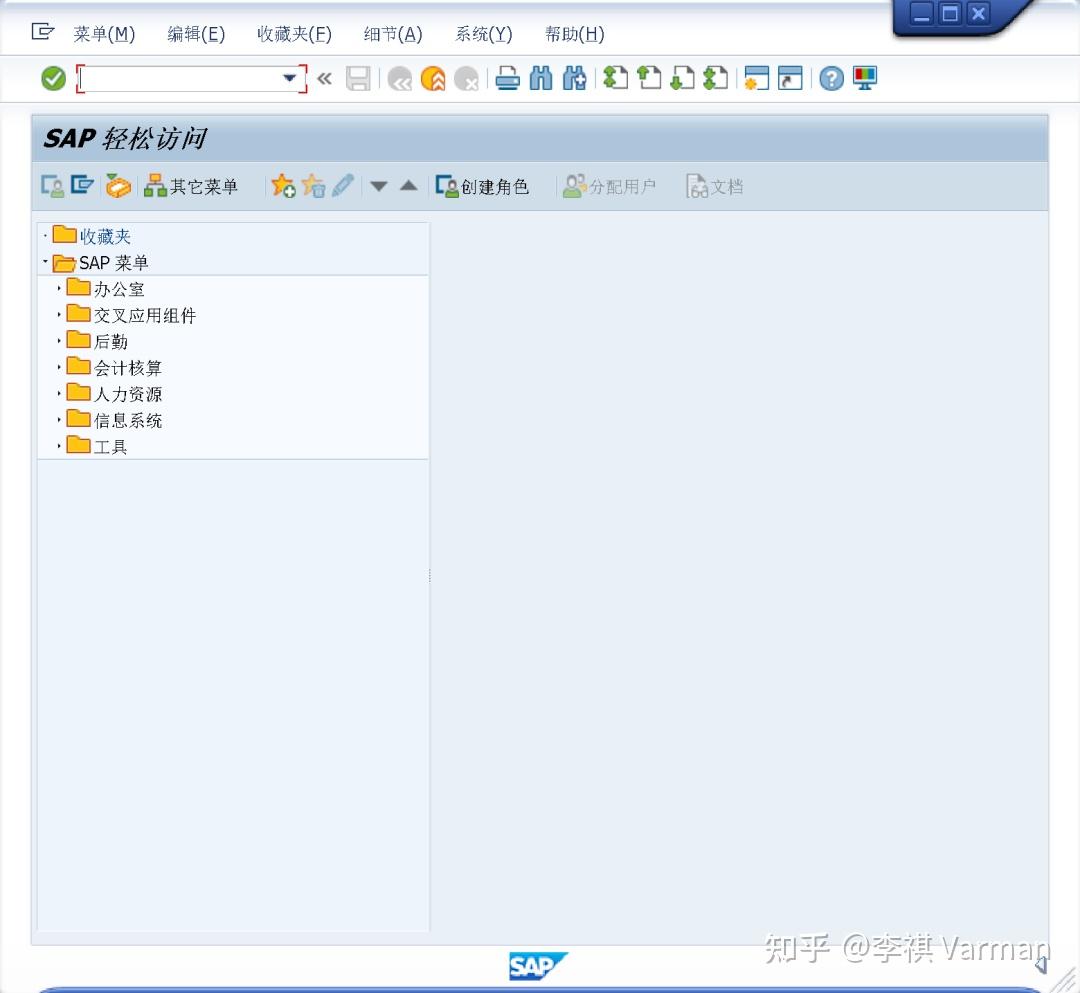Screen dimensions: 1080x993
Task: Collapse the SAP 菜单 tree node
Action: pos(44,263)
